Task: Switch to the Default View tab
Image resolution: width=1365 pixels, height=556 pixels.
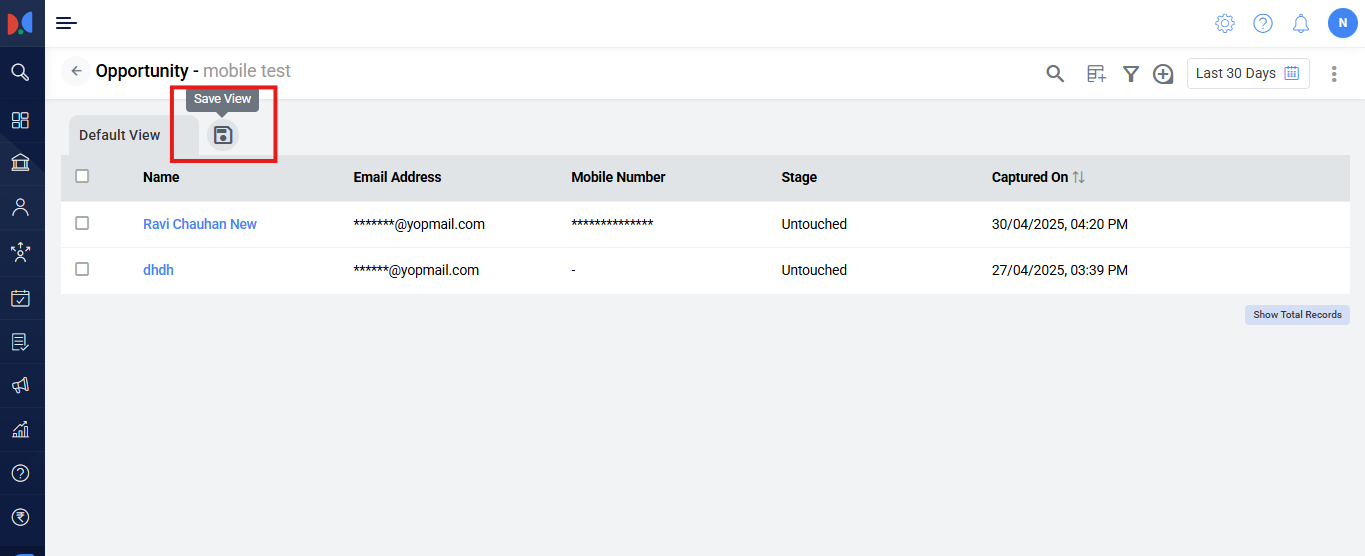Action: point(120,135)
